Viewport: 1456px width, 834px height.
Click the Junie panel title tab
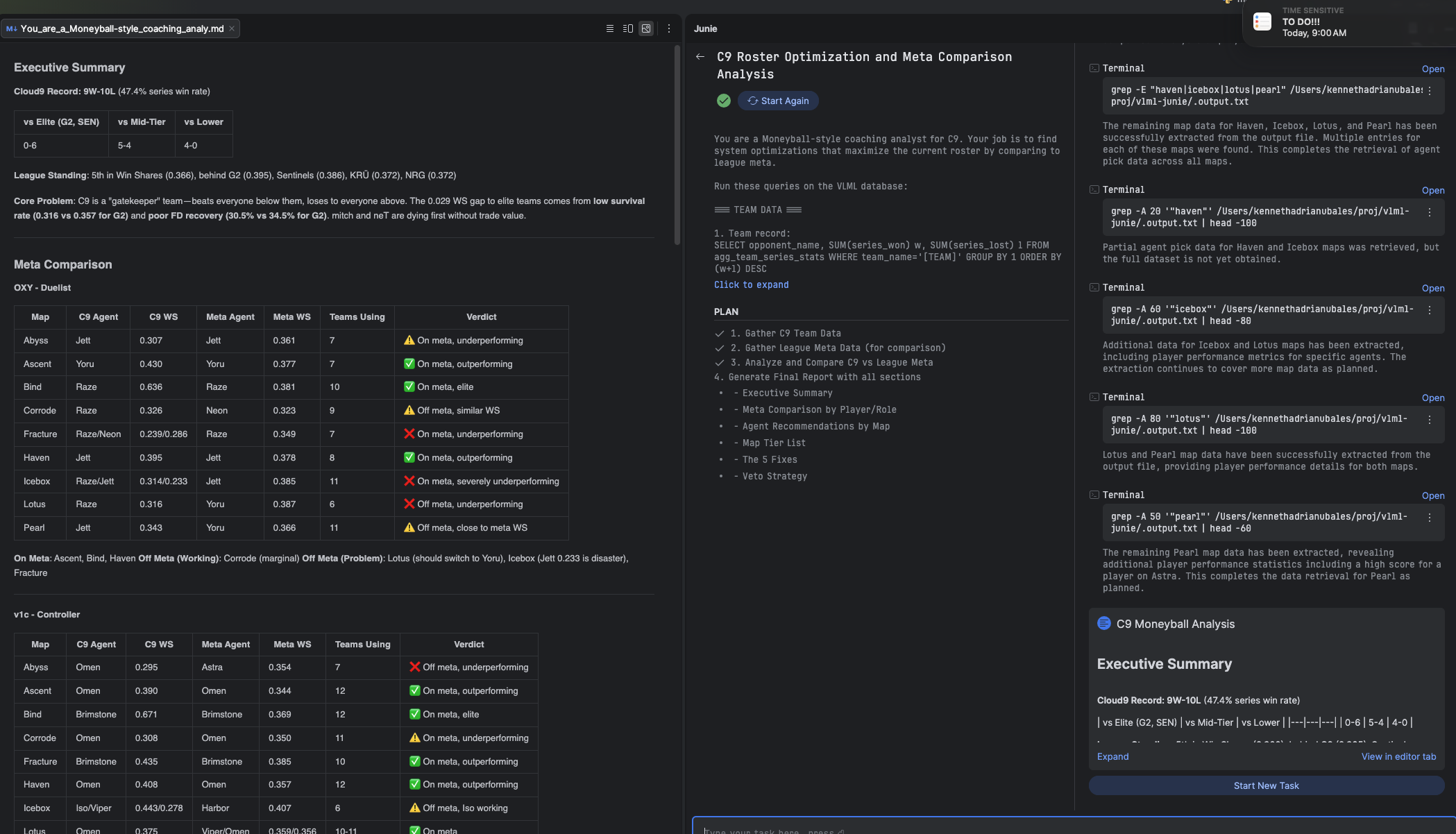click(x=706, y=28)
